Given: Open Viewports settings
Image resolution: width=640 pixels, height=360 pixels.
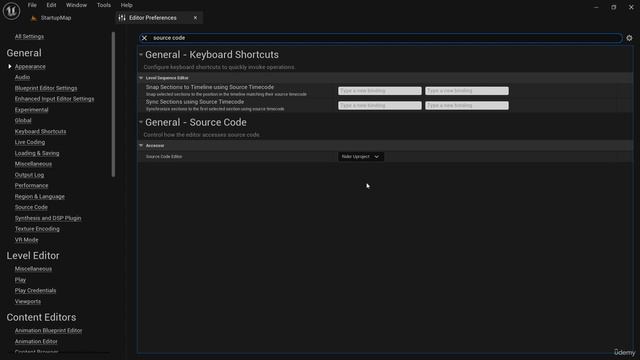Looking at the screenshot, I should point(28,302).
